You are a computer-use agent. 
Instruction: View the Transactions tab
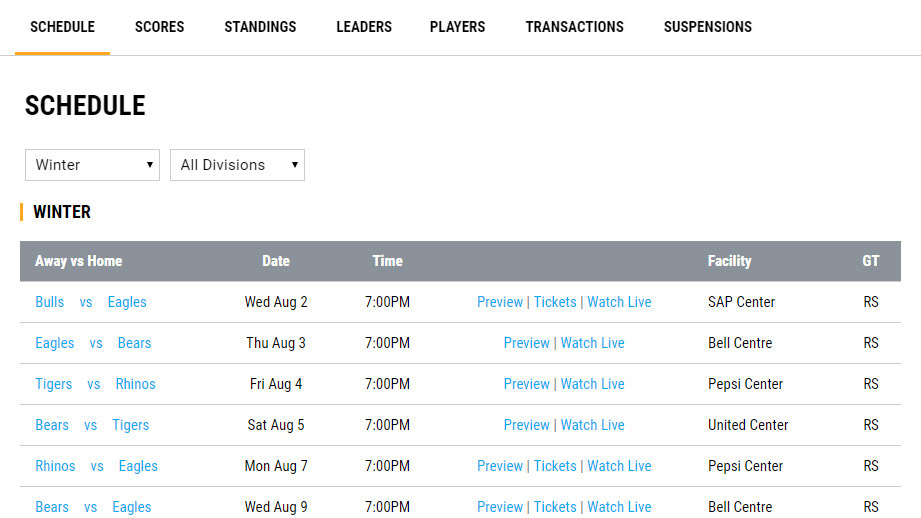coord(574,27)
